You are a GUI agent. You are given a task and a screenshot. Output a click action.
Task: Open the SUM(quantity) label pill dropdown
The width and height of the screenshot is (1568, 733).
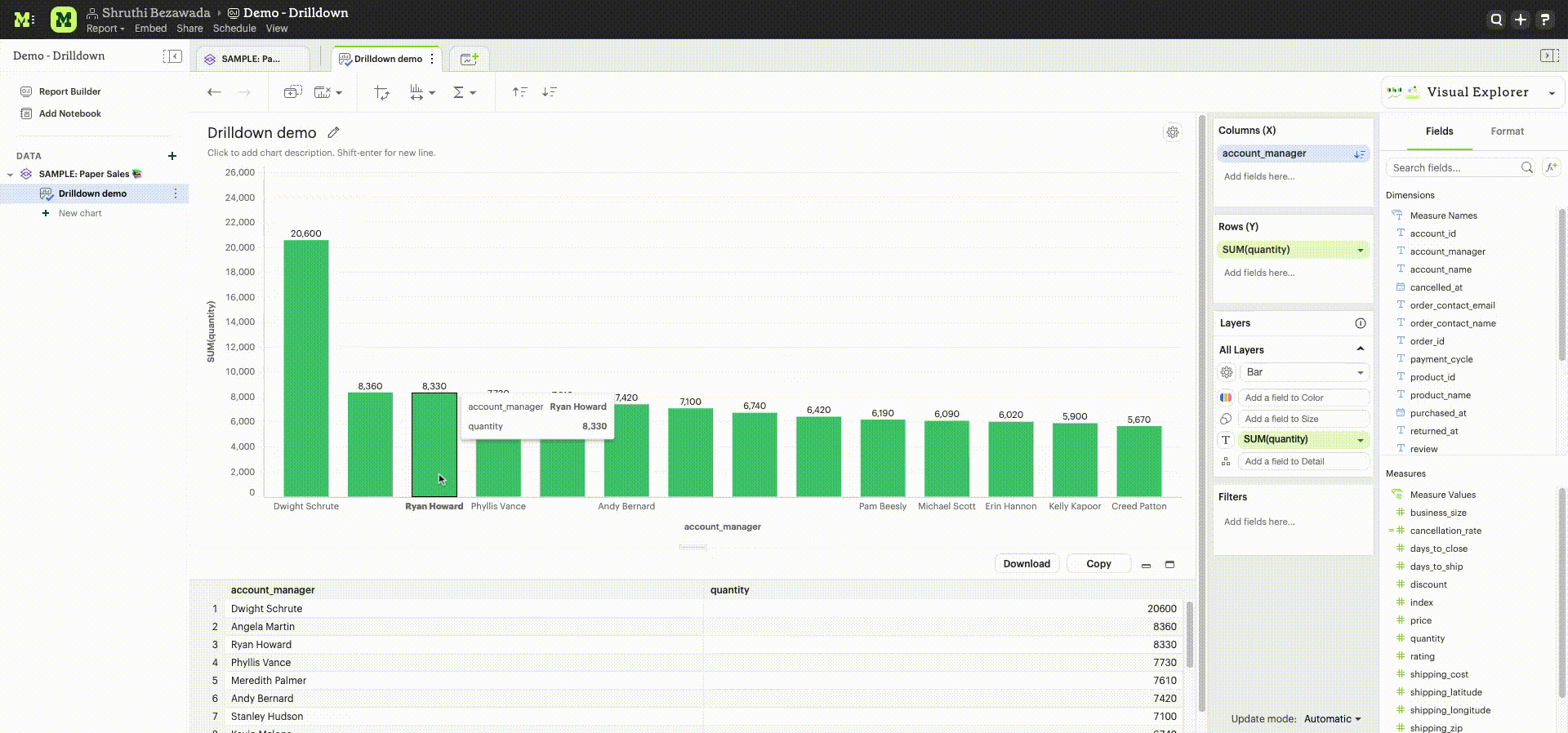point(1361,440)
